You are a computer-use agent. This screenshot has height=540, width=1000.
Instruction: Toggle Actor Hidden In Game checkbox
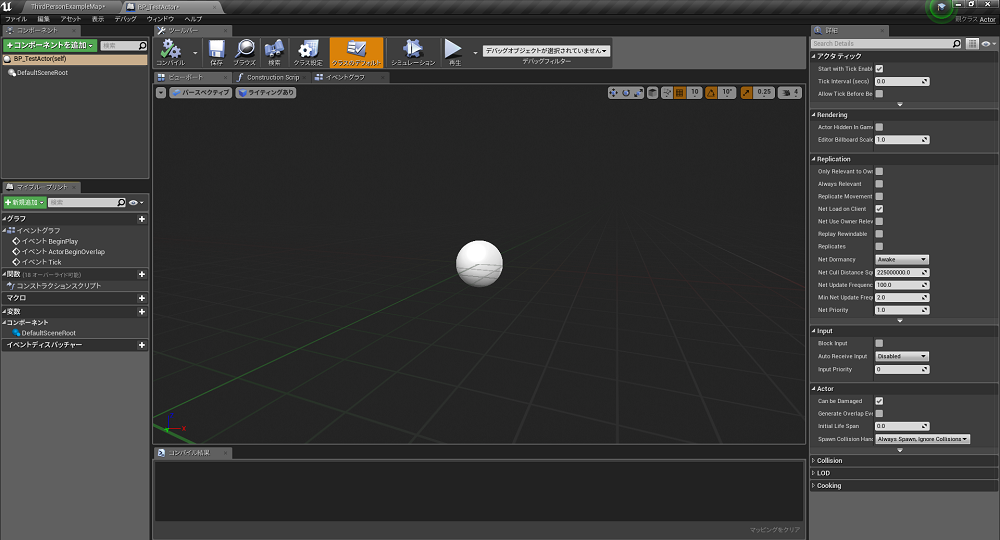click(x=879, y=127)
